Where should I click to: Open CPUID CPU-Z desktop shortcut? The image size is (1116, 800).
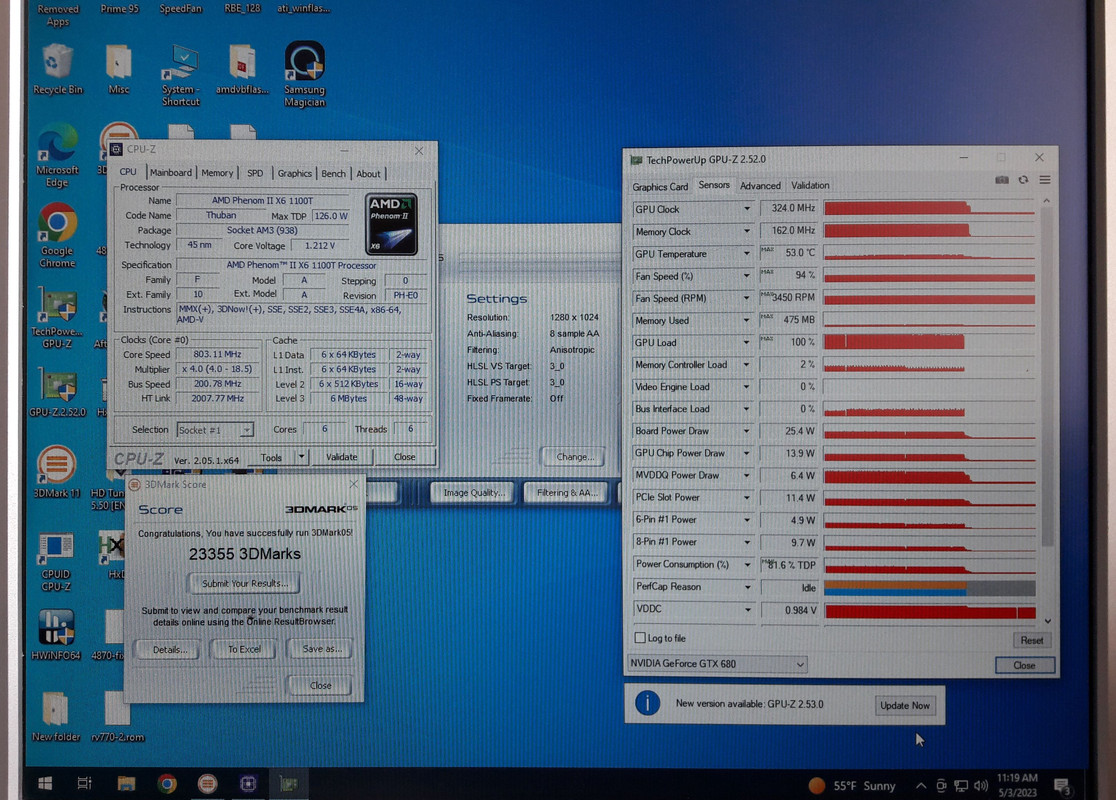coord(56,562)
